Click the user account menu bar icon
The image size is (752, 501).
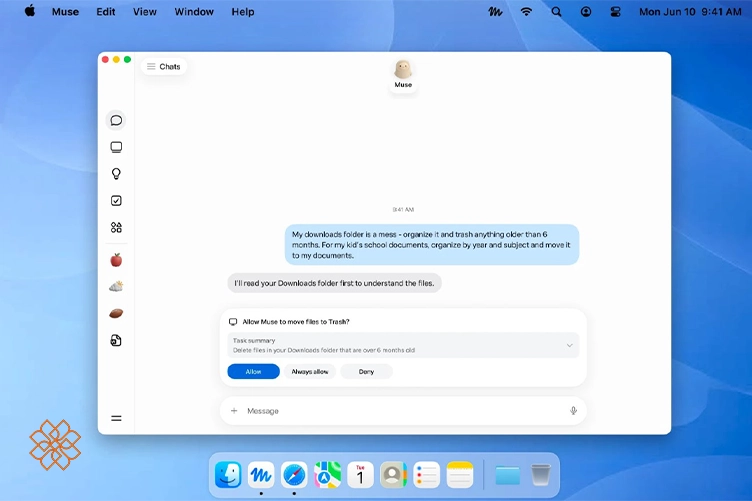(586, 12)
